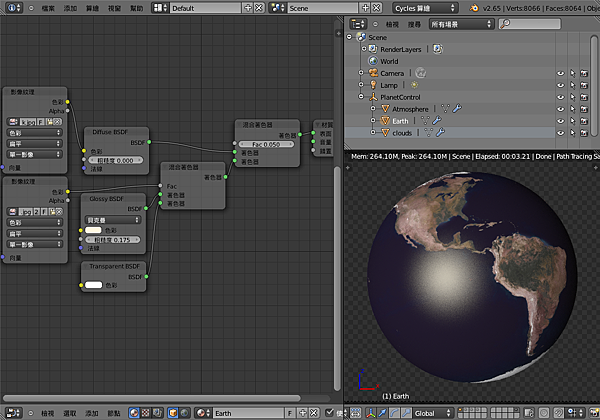600x420 pixels.
Task: Add new material with plus beside Earth
Action: pyautogui.click(x=303, y=413)
